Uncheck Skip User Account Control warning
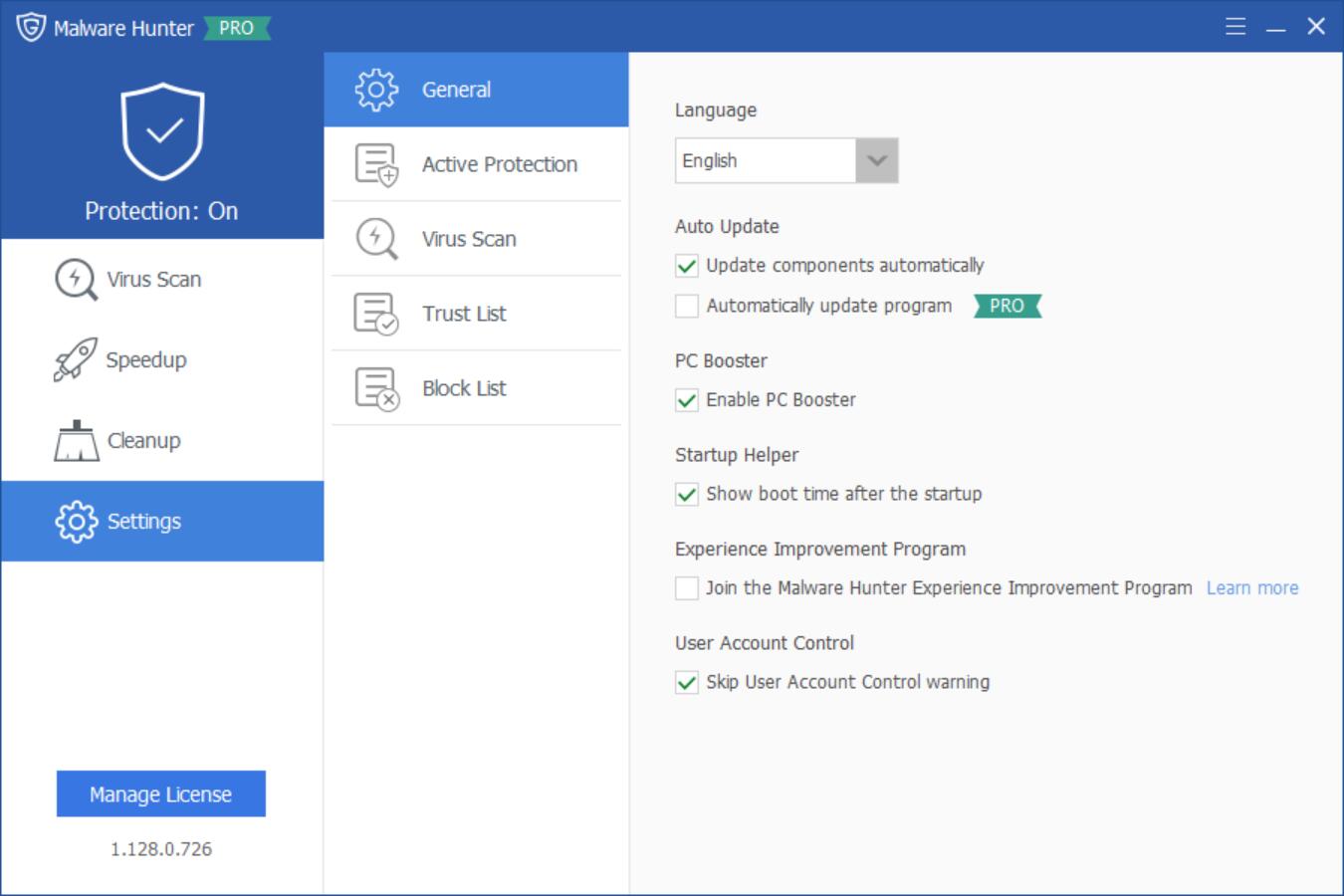This screenshot has width=1344, height=896. click(686, 682)
